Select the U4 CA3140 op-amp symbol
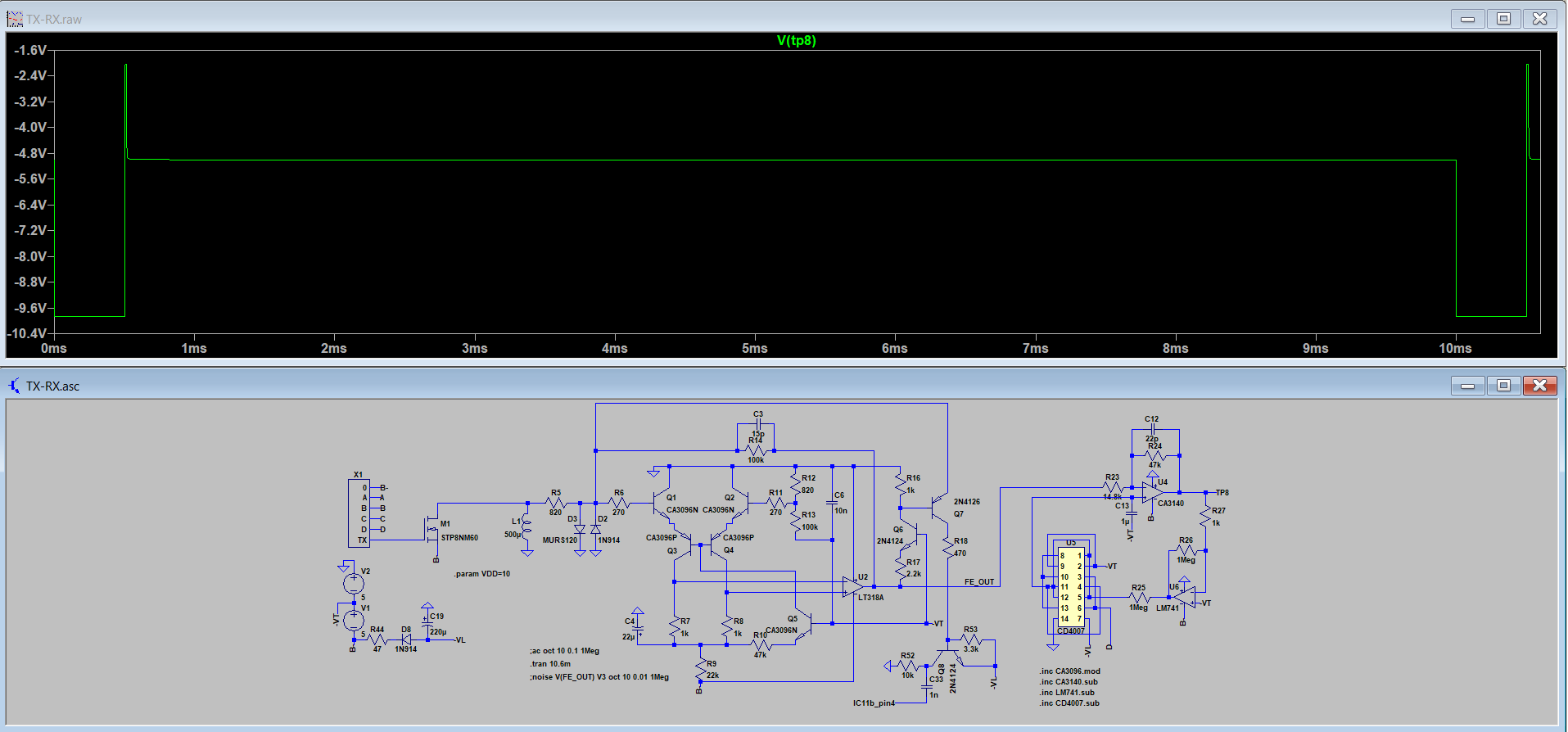The image size is (1568, 732). (x=1151, y=492)
